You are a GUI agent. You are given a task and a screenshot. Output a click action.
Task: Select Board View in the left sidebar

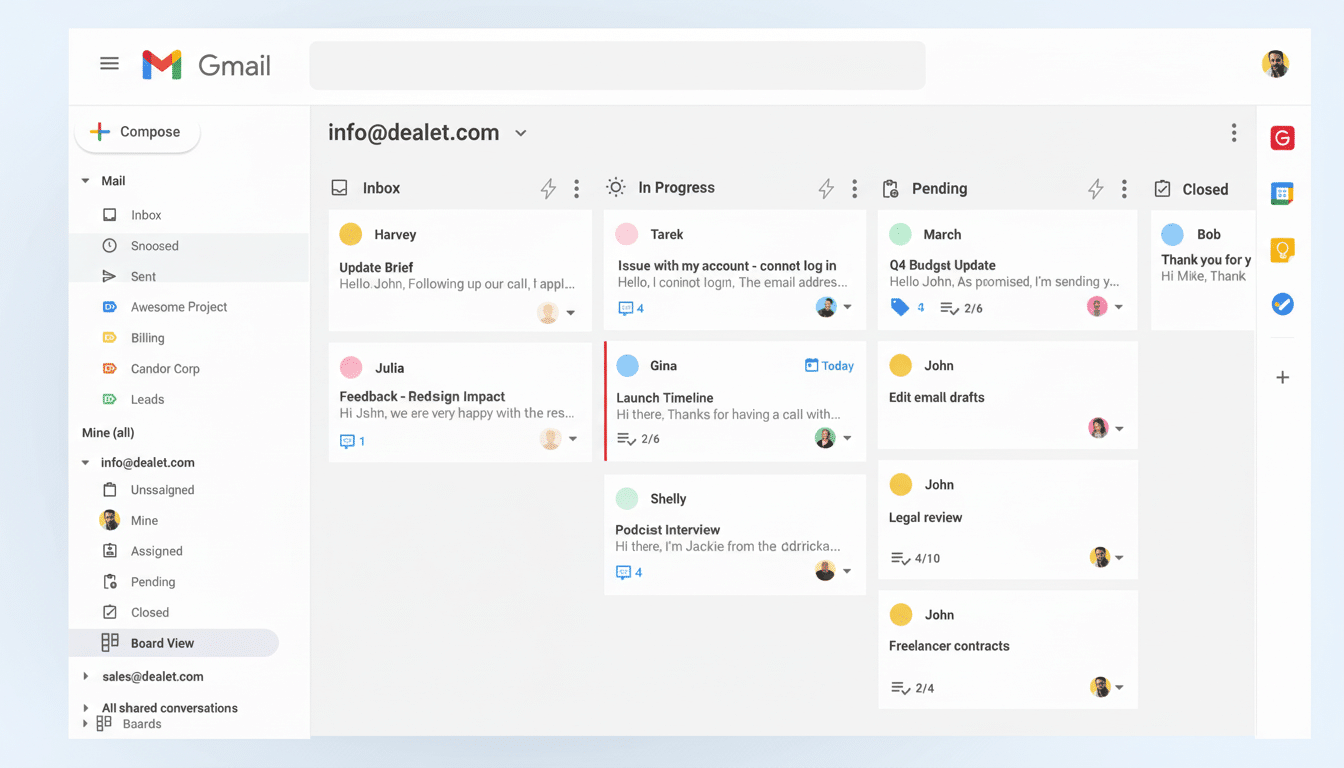pos(160,643)
